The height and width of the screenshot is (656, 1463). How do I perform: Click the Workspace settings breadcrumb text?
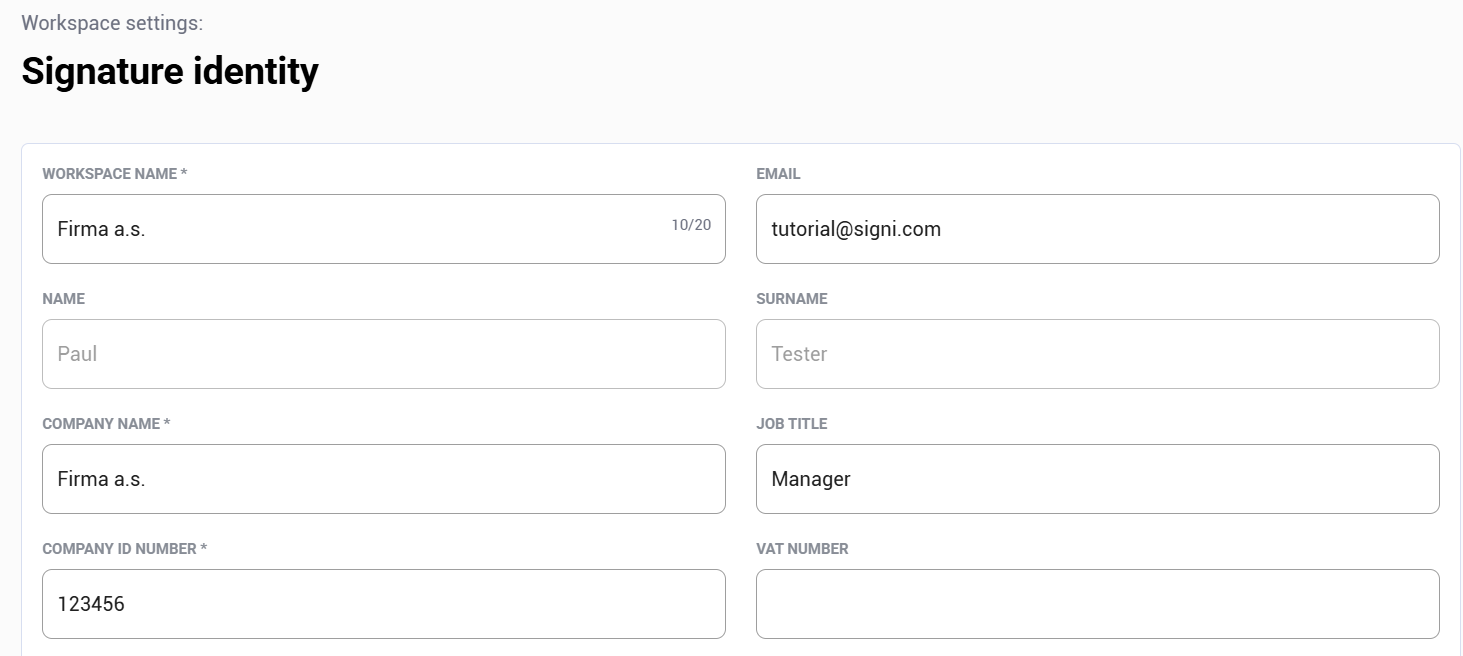[112, 23]
